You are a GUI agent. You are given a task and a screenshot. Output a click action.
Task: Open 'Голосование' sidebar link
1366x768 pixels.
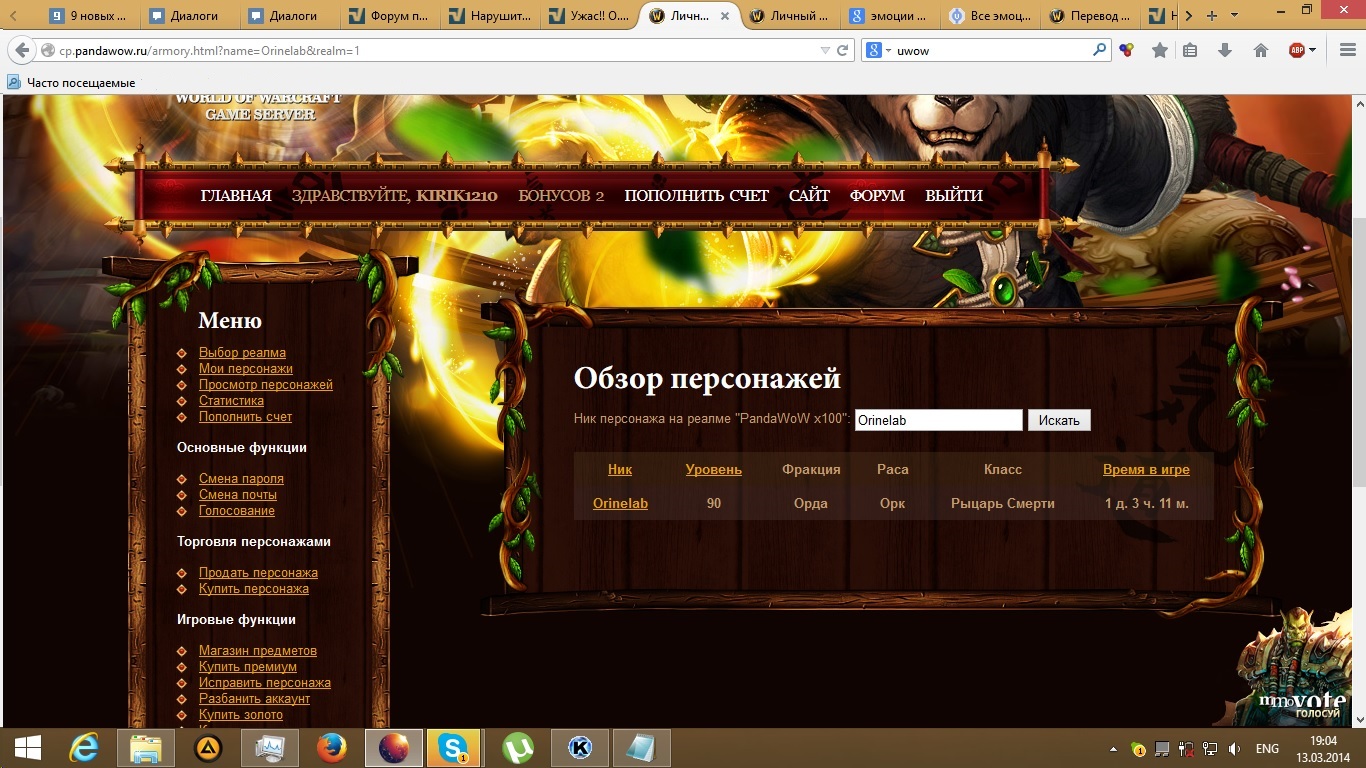click(x=237, y=511)
